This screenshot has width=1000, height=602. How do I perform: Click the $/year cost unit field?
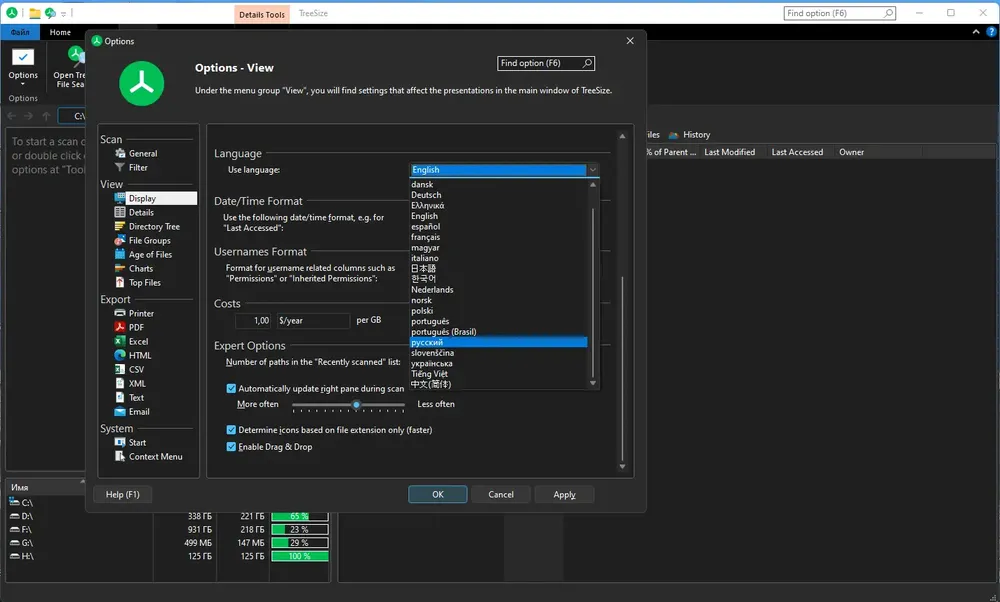(x=313, y=321)
